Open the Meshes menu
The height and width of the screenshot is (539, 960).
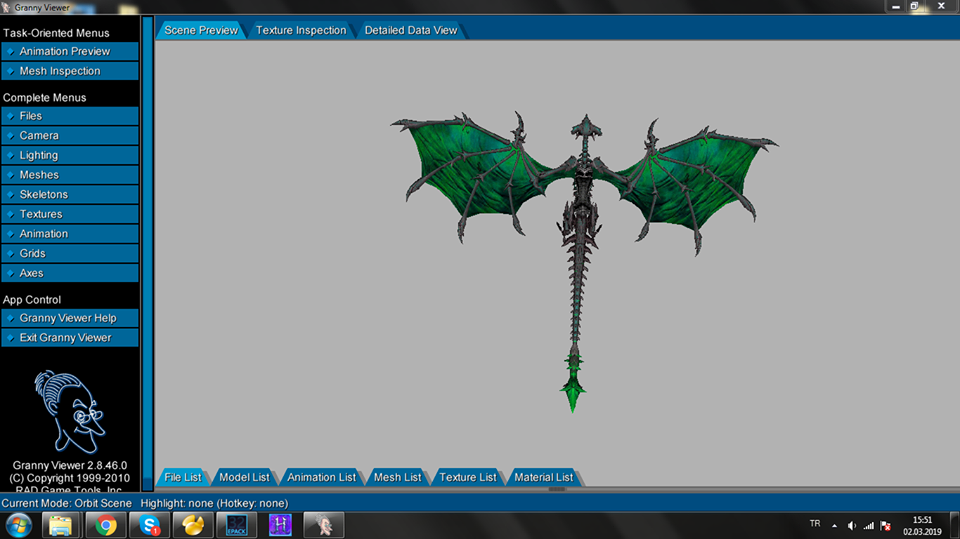pyautogui.click(x=70, y=175)
